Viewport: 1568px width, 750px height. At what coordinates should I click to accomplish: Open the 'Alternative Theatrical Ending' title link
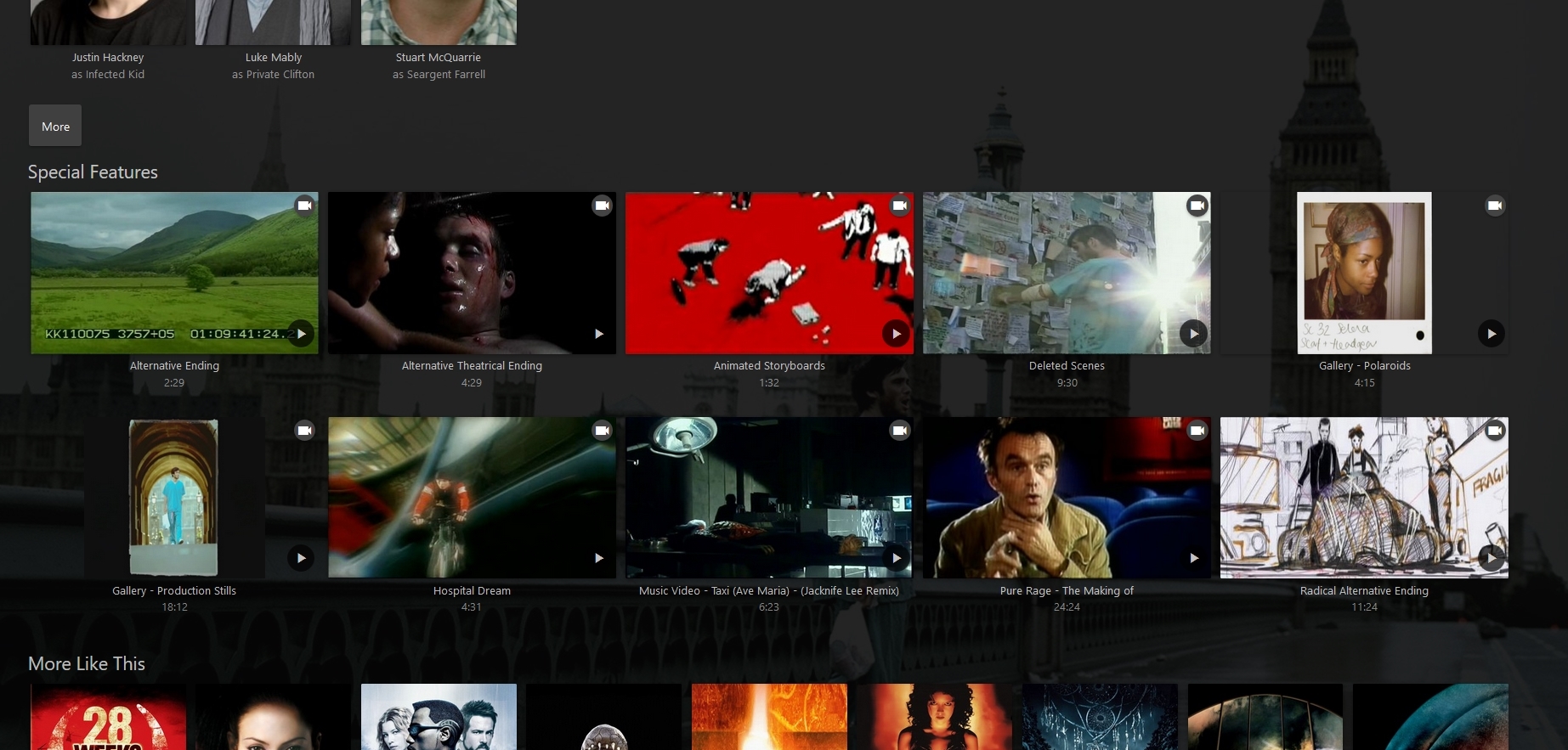pyautogui.click(x=472, y=366)
